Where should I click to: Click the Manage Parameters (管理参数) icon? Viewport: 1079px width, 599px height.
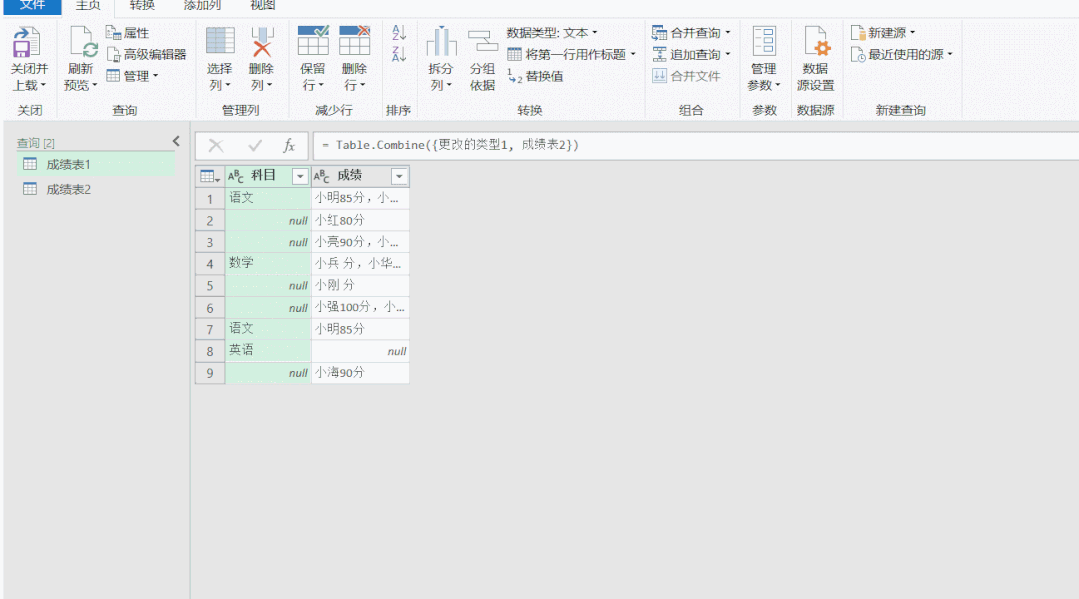click(764, 41)
